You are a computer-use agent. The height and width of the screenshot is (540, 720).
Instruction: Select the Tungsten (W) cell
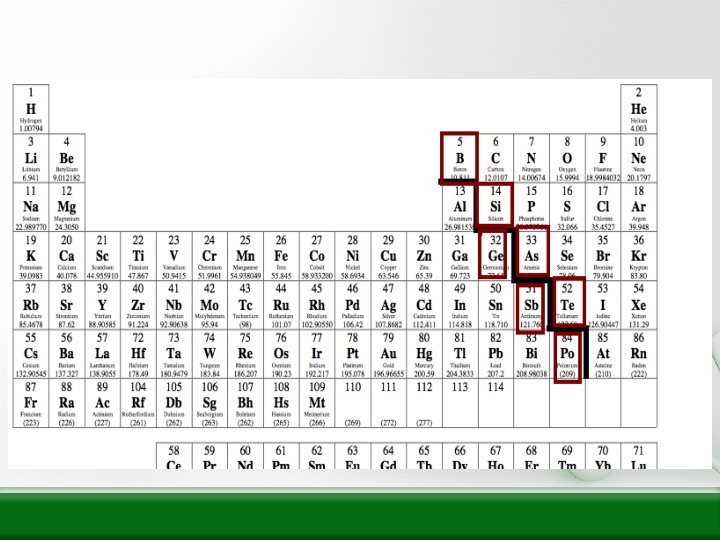(210, 354)
